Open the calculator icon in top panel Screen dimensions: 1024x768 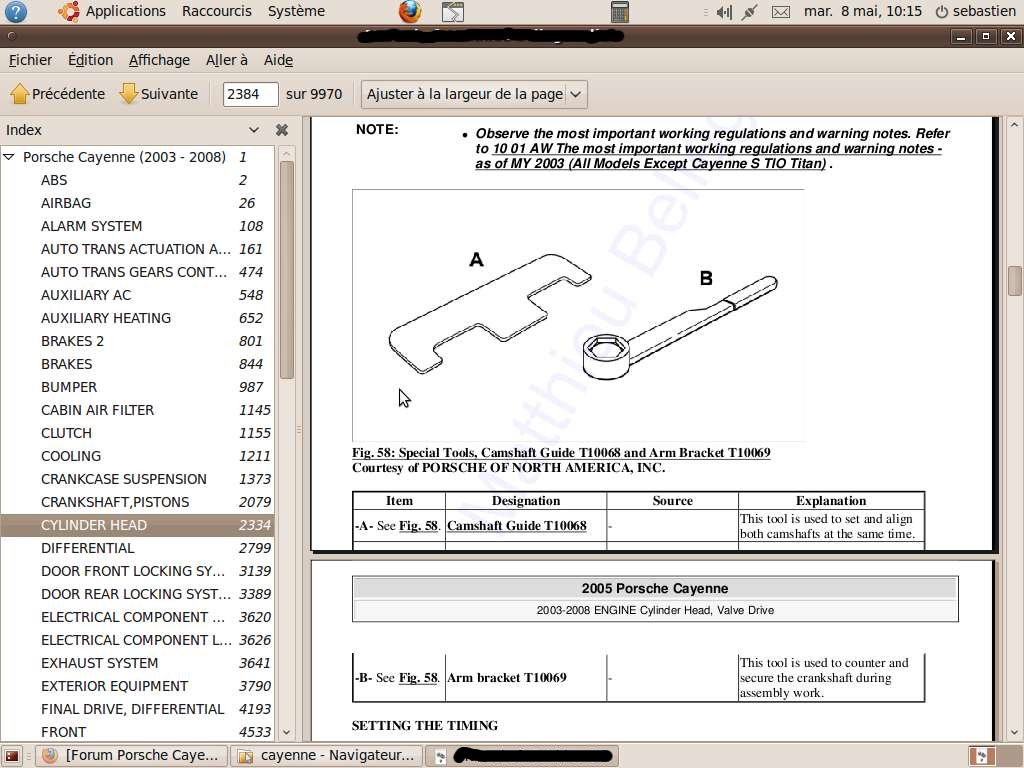[x=619, y=11]
